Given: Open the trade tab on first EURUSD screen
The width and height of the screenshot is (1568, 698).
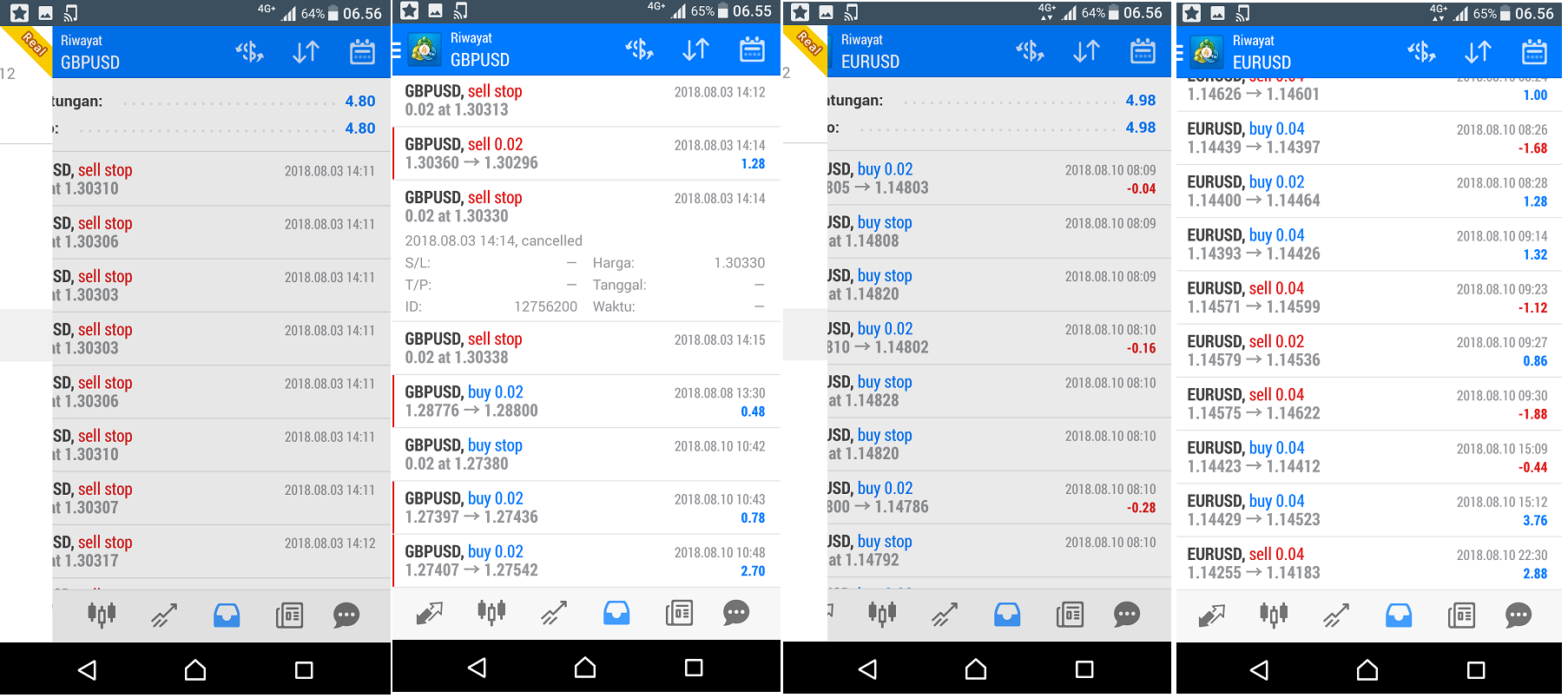Looking at the screenshot, I should tap(945, 615).
